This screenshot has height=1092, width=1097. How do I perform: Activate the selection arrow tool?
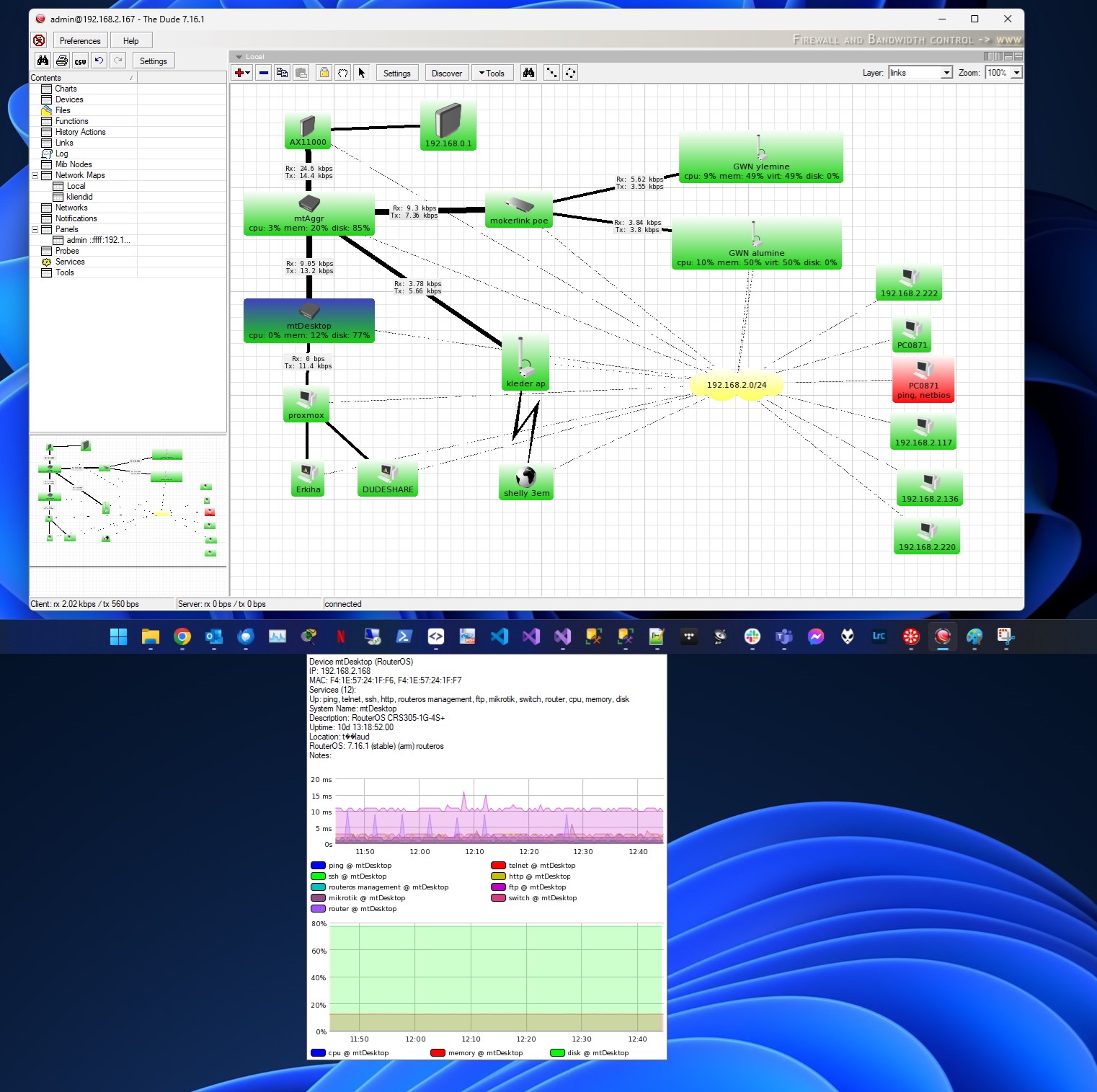tap(361, 72)
